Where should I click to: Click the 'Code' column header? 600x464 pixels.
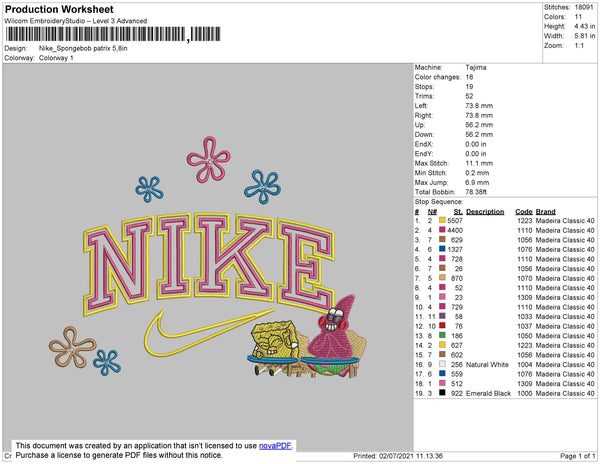524,212
